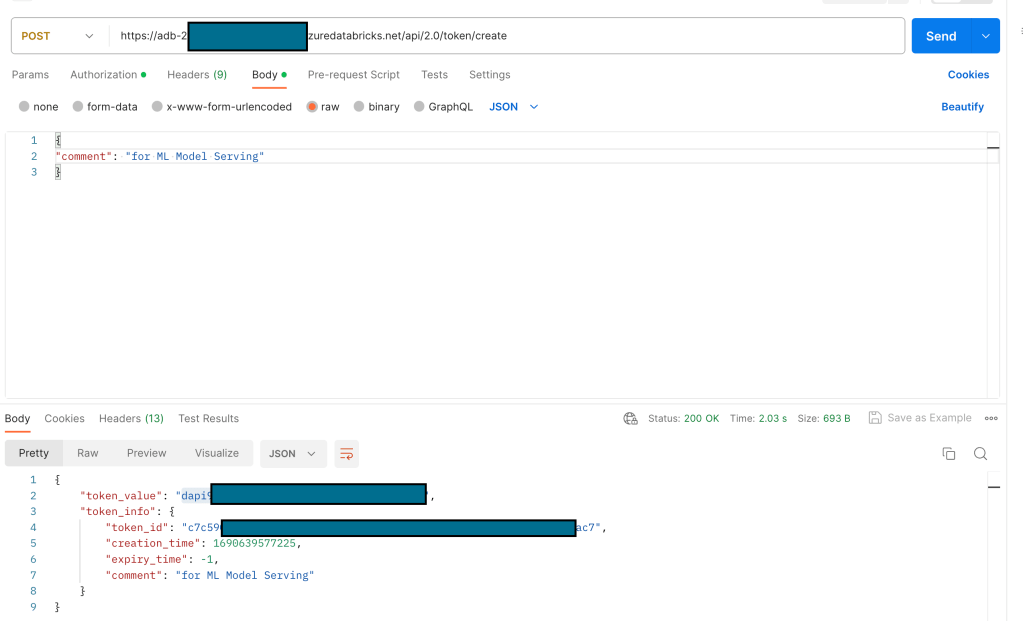Image resolution: width=1023 pixels, height=621 pixels.
Task: Click the network globe icon
Action: [630, 419]
